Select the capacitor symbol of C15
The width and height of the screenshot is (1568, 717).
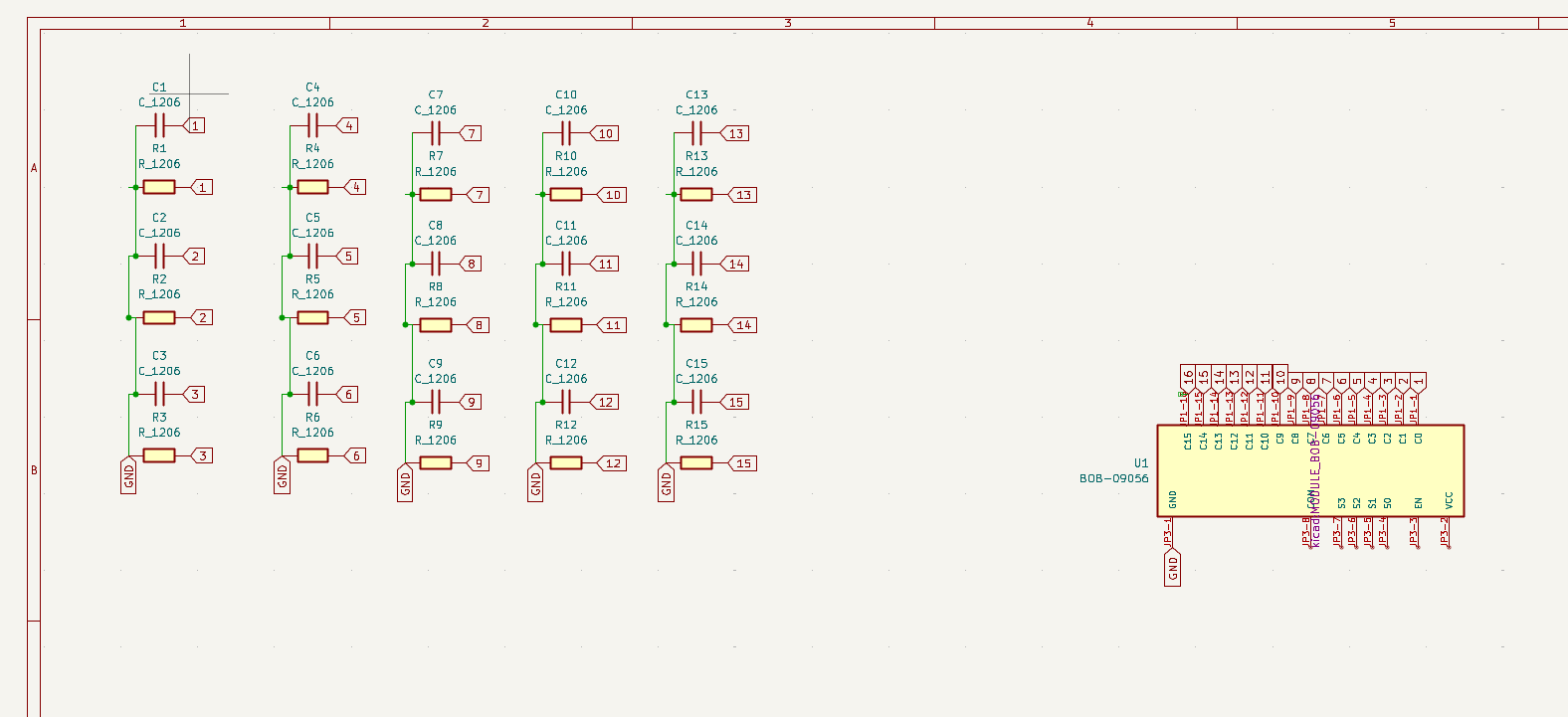coord(696,402)
